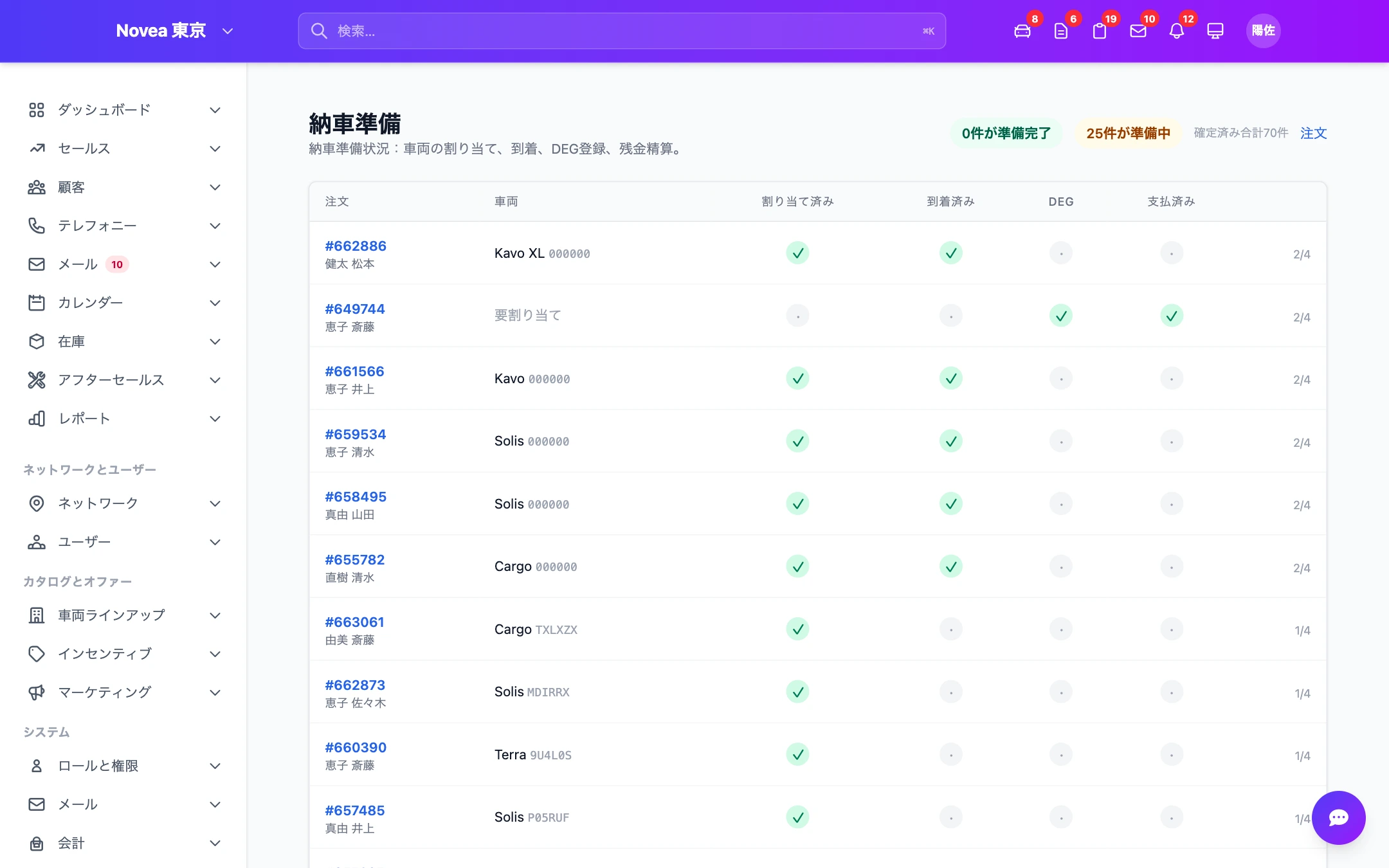The height and width of the screenshot is (868, 1389).
Task: Toggle DEG status for order #659534
Action: coord(1061,441)
